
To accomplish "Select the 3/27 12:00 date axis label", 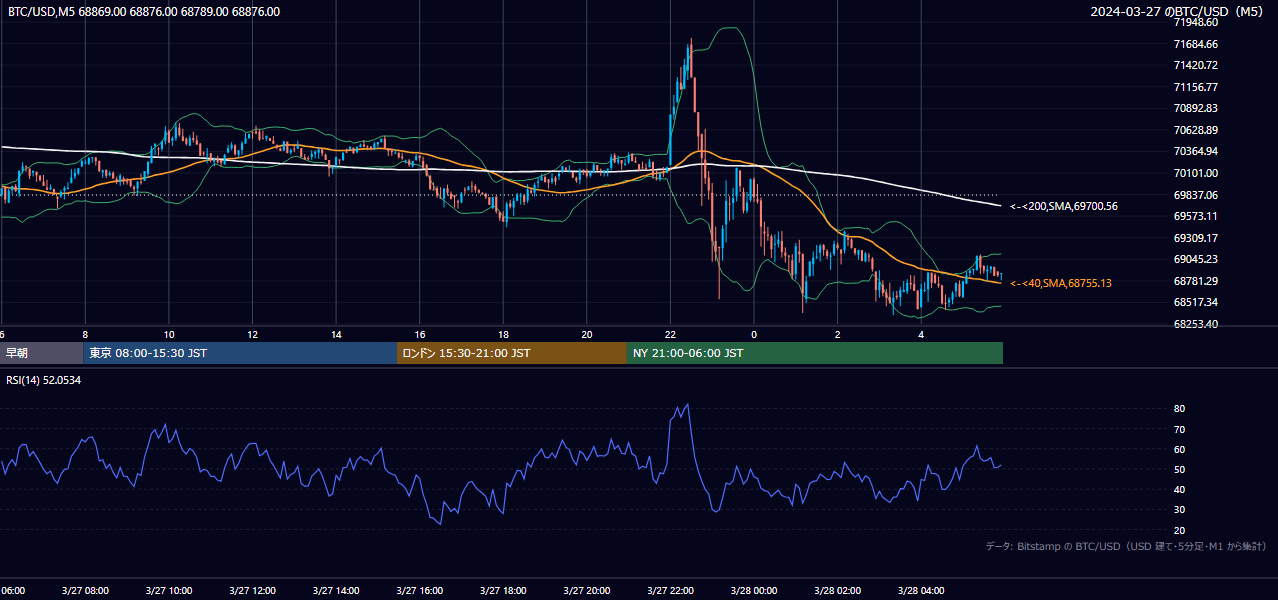I will pos(252,590).
